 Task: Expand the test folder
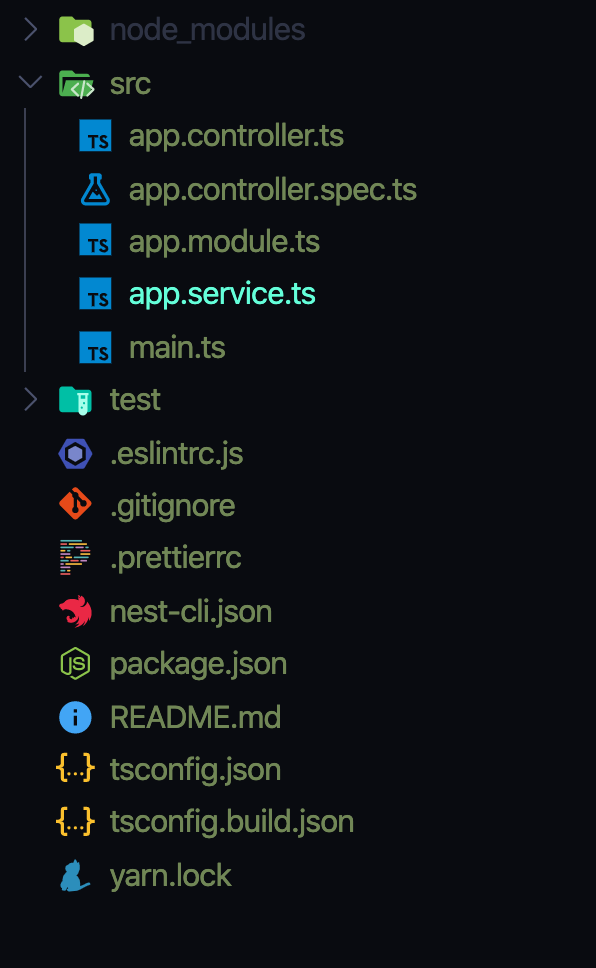coord(29,399)
